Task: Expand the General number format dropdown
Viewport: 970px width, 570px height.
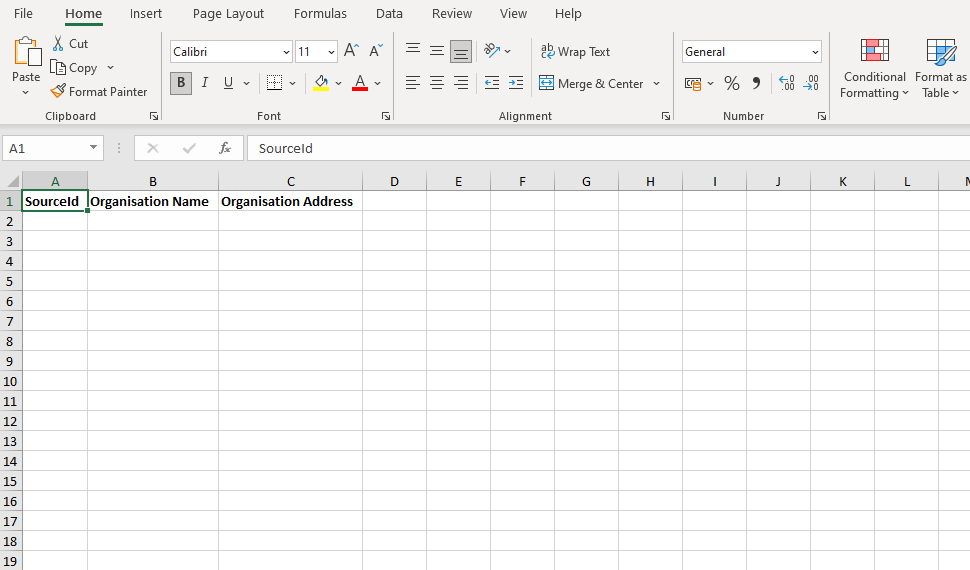Action: pos(815,52)
